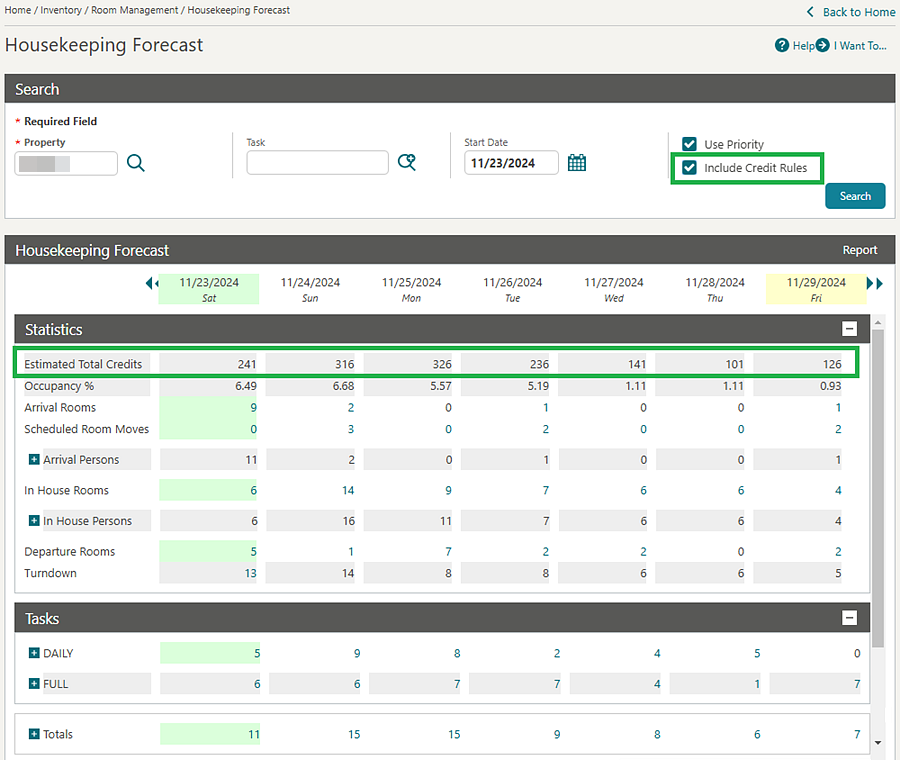The image size is (900, 760).
Task: Open In House Rooms value 14
Action: pos(348,490)
